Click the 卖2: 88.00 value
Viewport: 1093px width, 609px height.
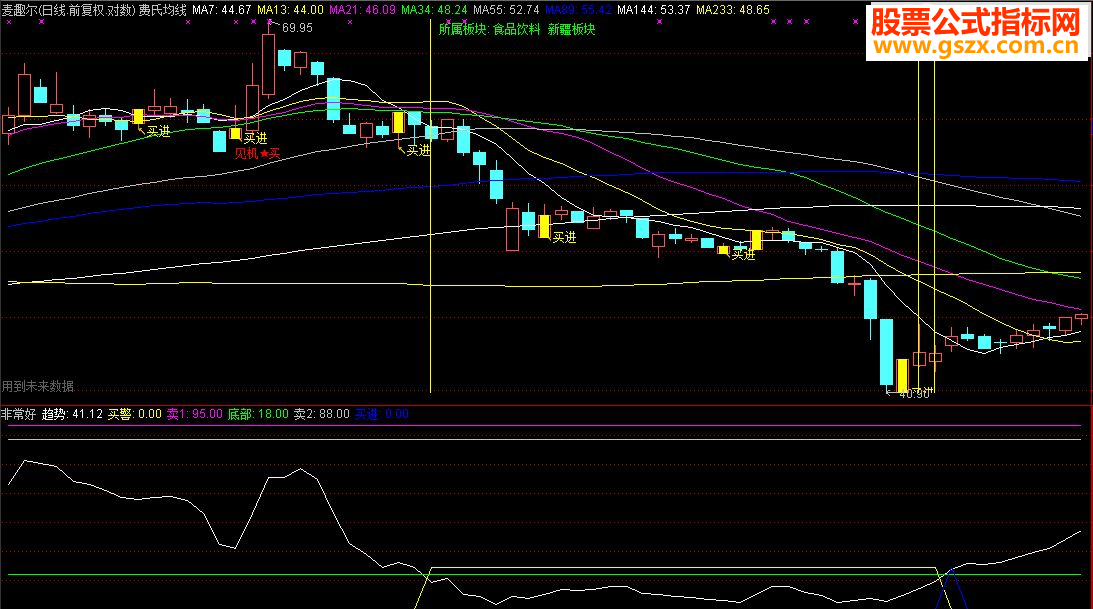coord(321,414)
